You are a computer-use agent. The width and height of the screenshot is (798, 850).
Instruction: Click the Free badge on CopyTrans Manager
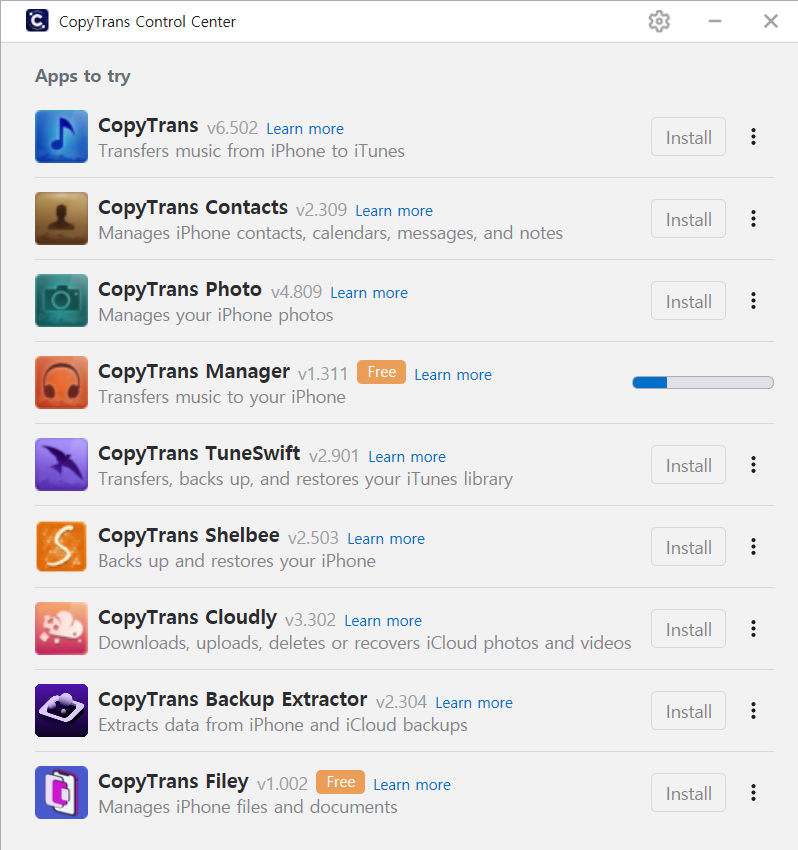(x=381, y=372)
